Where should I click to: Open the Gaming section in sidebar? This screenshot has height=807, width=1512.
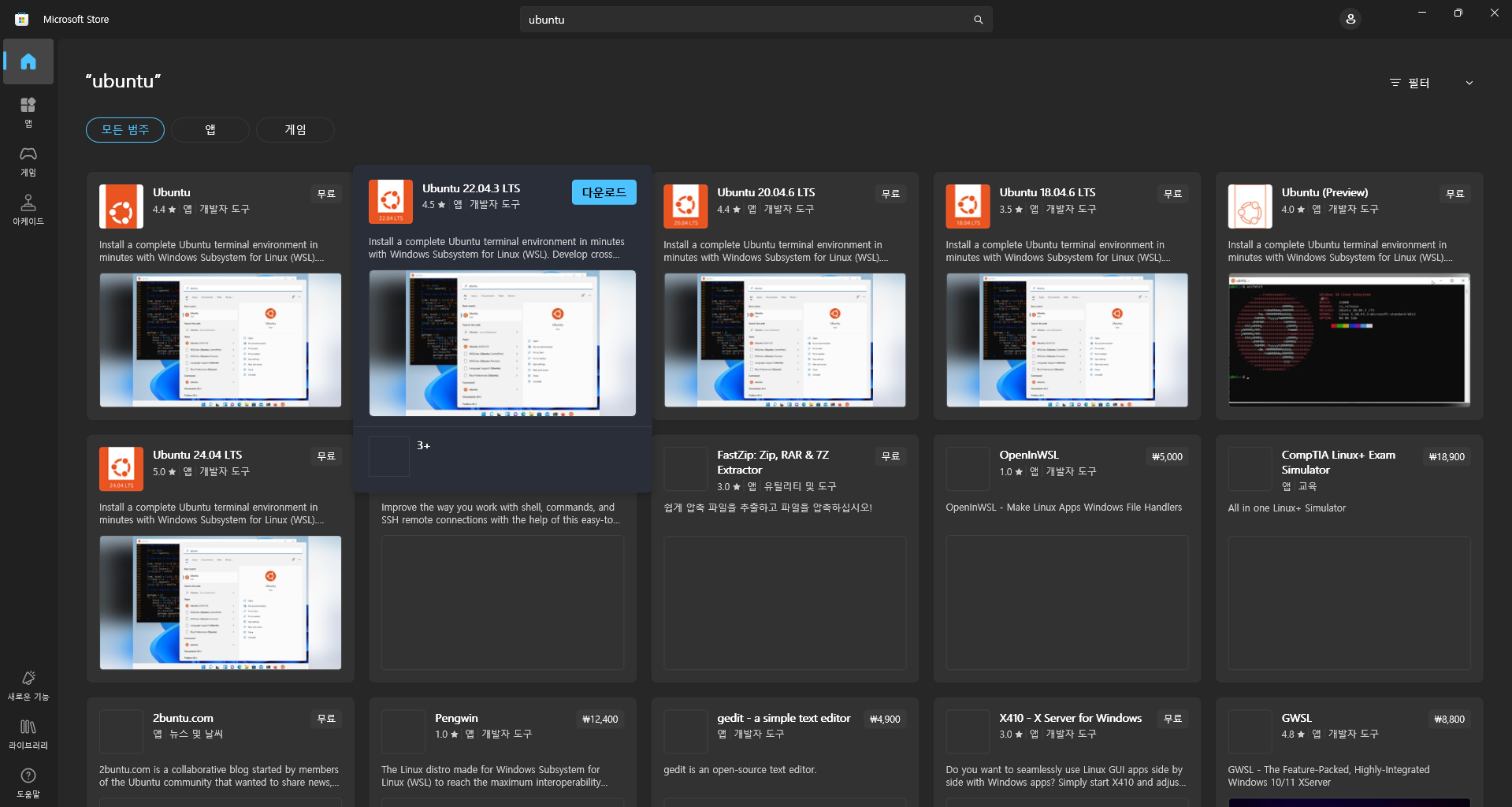[28, 161]
